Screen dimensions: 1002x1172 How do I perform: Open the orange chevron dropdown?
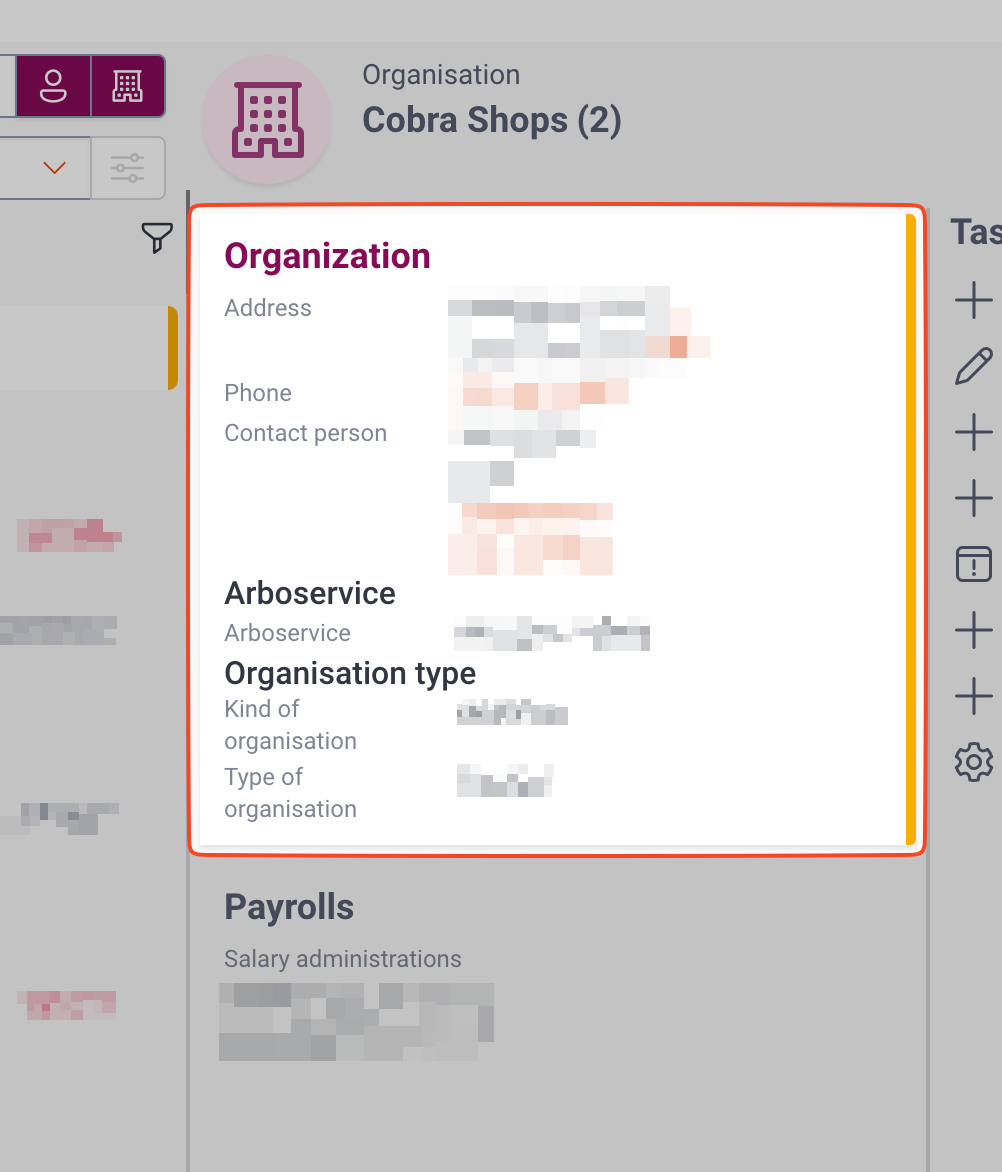(54, 168)
